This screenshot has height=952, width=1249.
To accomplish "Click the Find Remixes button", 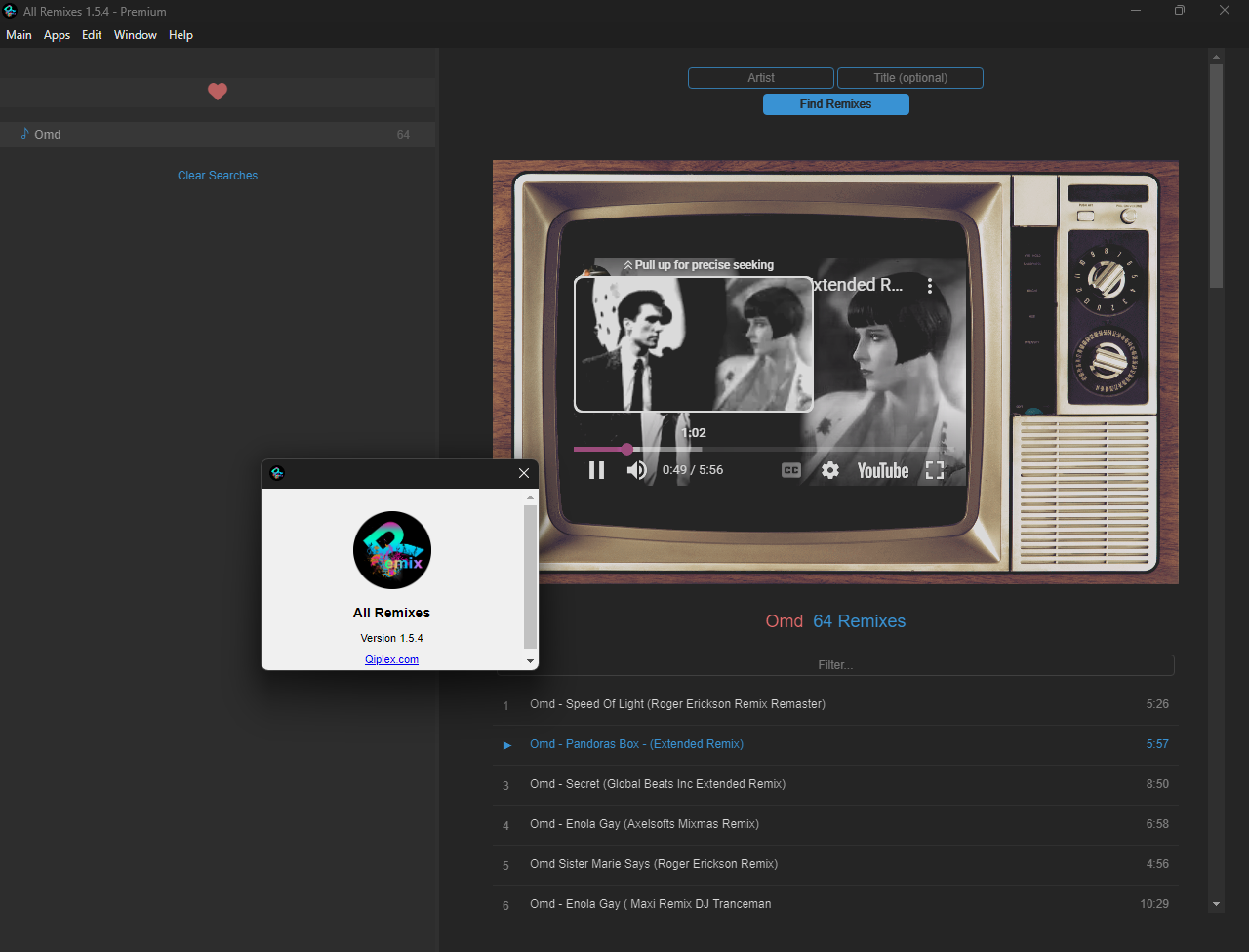I will [x=836, y=104].
